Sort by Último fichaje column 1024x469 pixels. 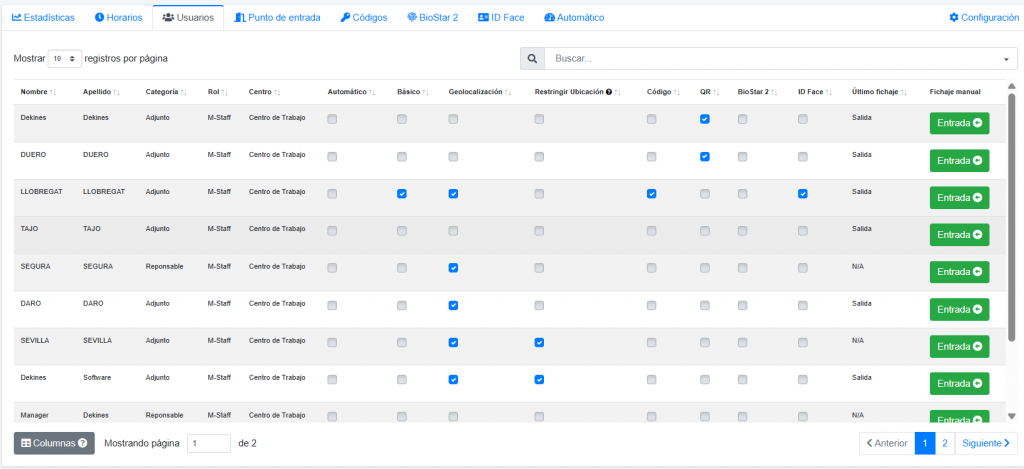[879, 92]
